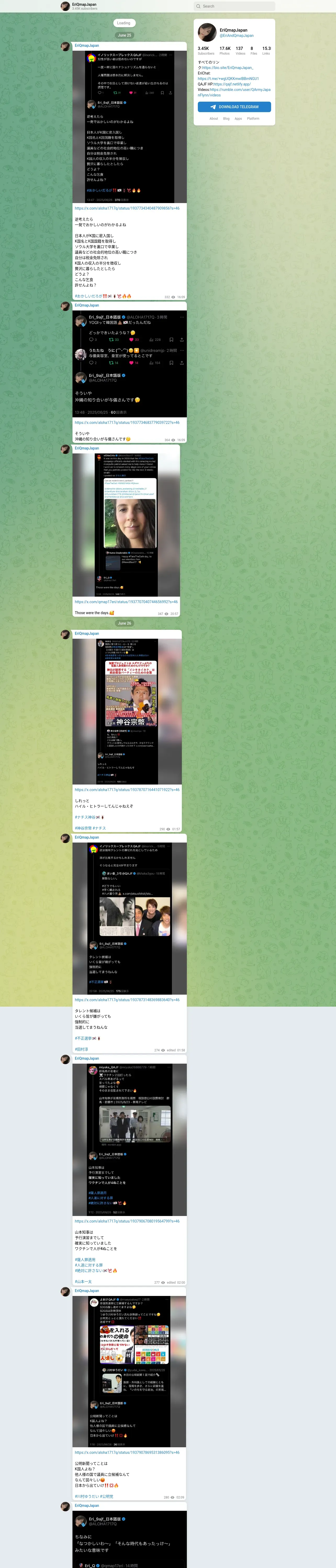Click the eye views icon beside 290
This screenshot has width=336, height=1568.
tap(168, 829)
